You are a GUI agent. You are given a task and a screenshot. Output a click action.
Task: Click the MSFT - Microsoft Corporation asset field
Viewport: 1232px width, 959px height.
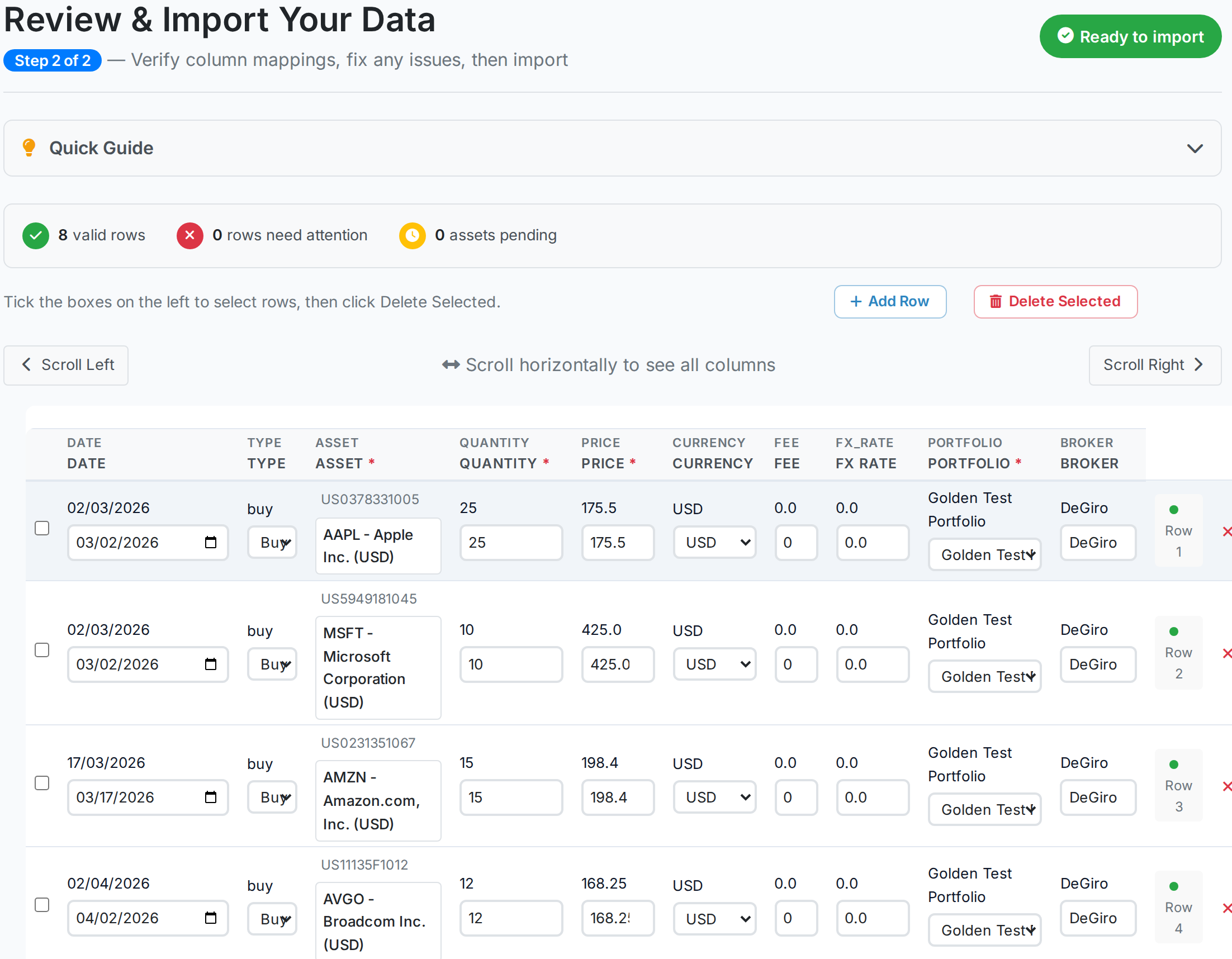pos(378,668)
